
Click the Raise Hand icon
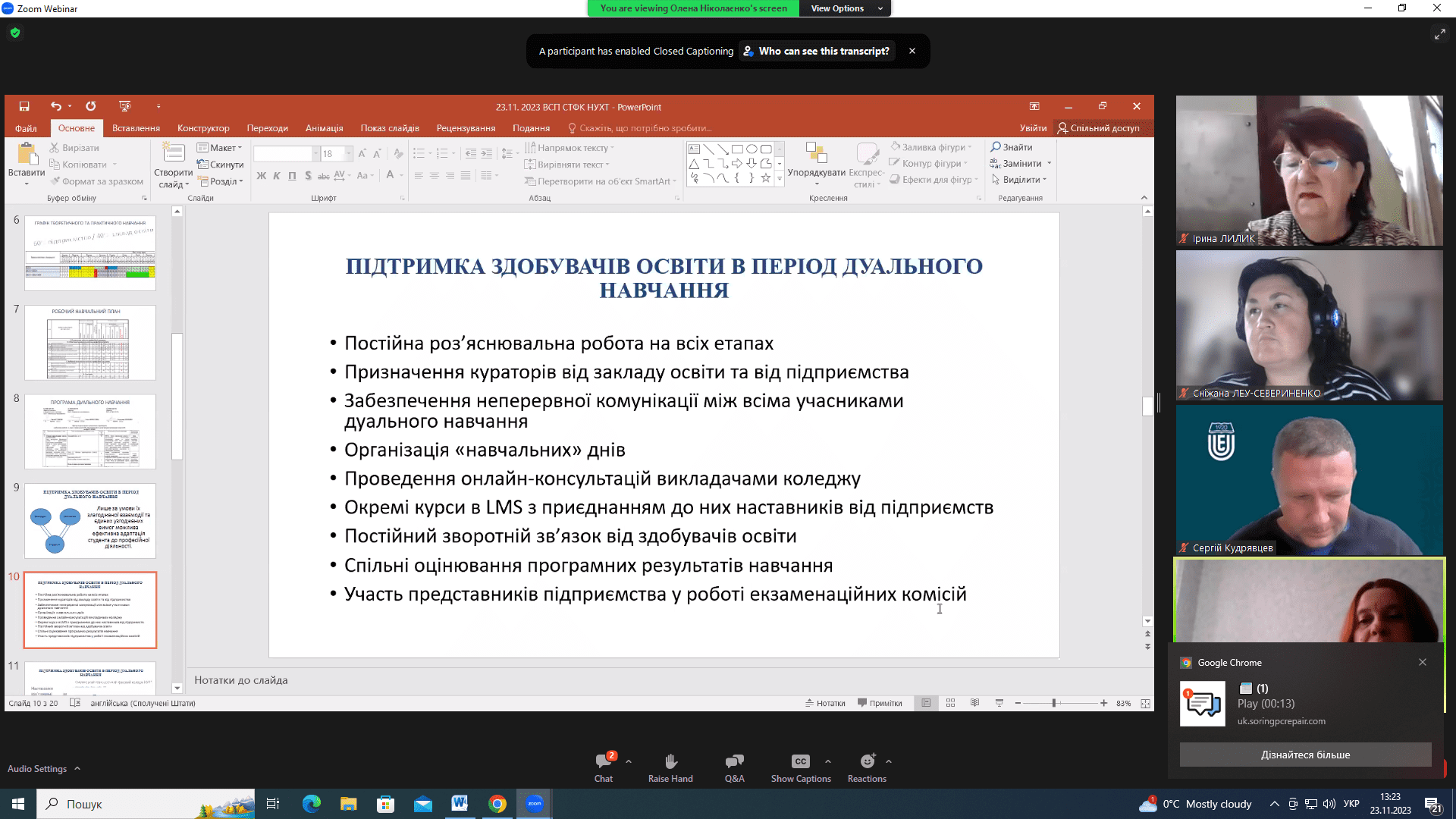tap(670, 761)
